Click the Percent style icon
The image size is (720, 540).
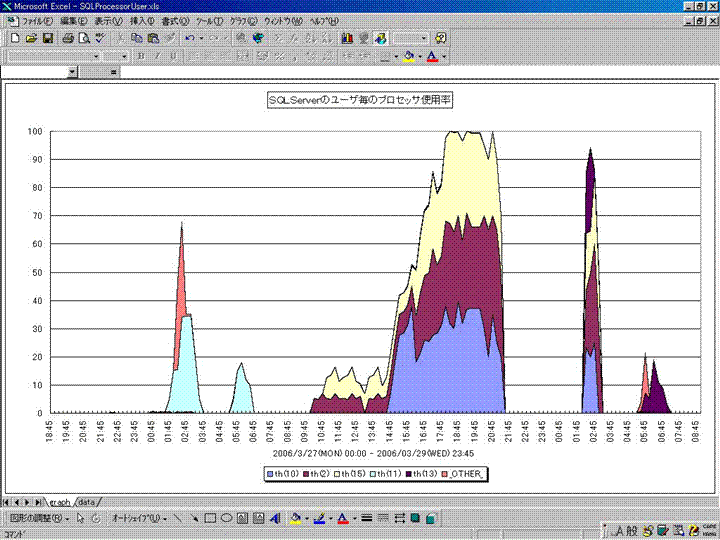pos(279,56)
